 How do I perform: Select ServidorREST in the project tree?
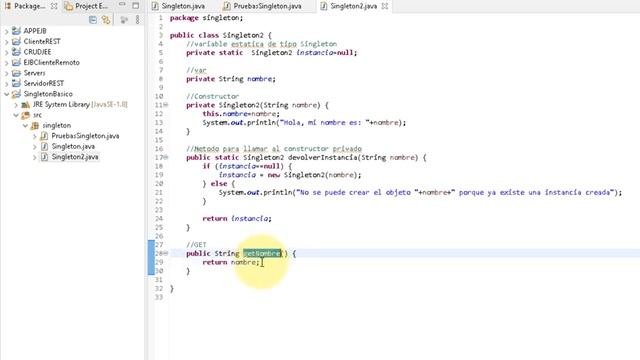(x=44, y=84)
